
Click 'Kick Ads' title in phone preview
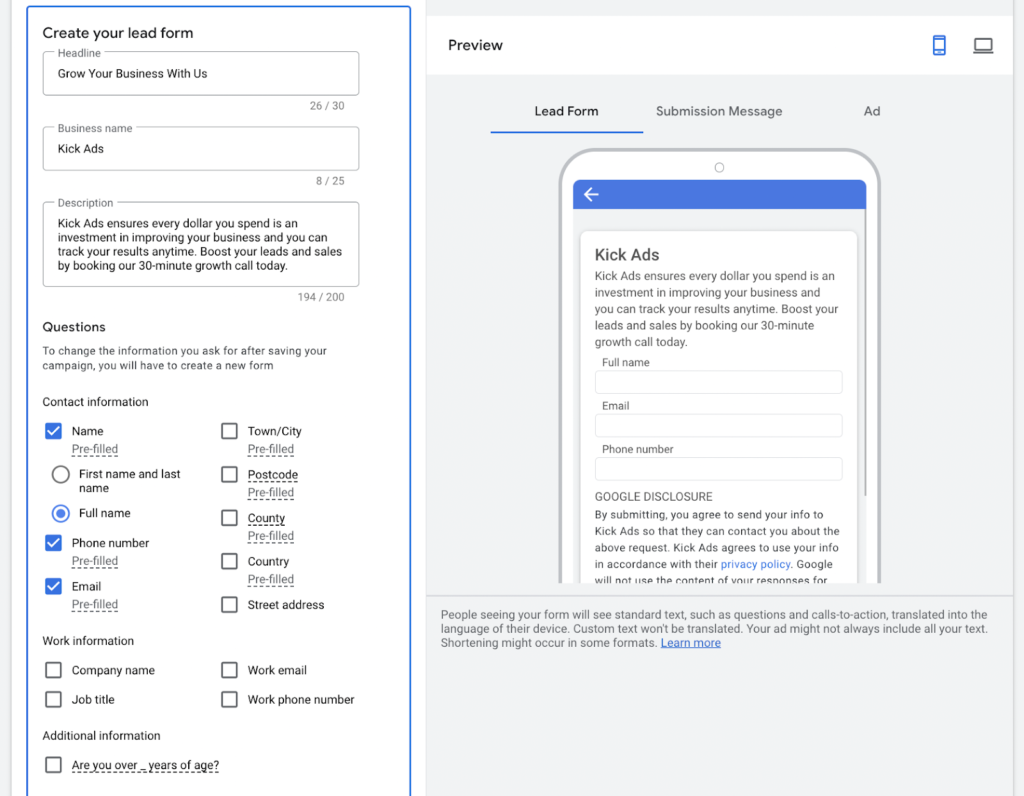tap(627, 255)
